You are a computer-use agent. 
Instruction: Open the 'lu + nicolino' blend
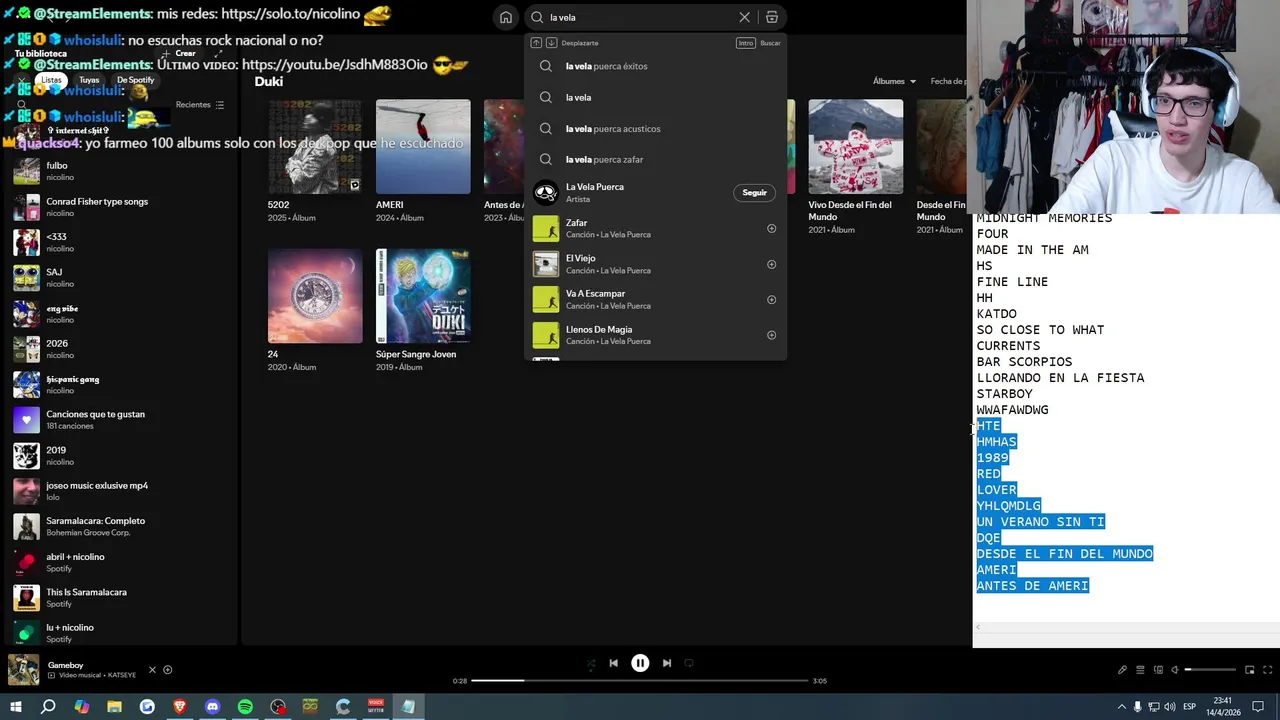pos(120,633)
